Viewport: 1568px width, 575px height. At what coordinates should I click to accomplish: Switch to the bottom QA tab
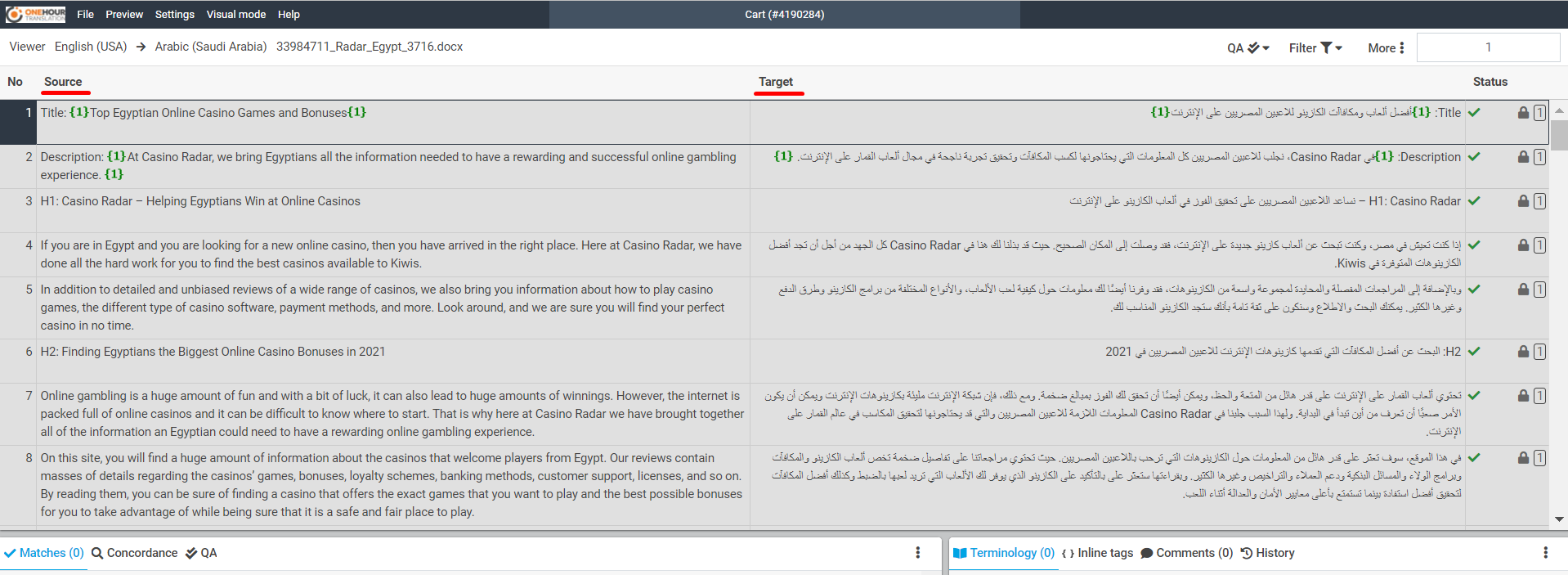[x=201, y=553]
